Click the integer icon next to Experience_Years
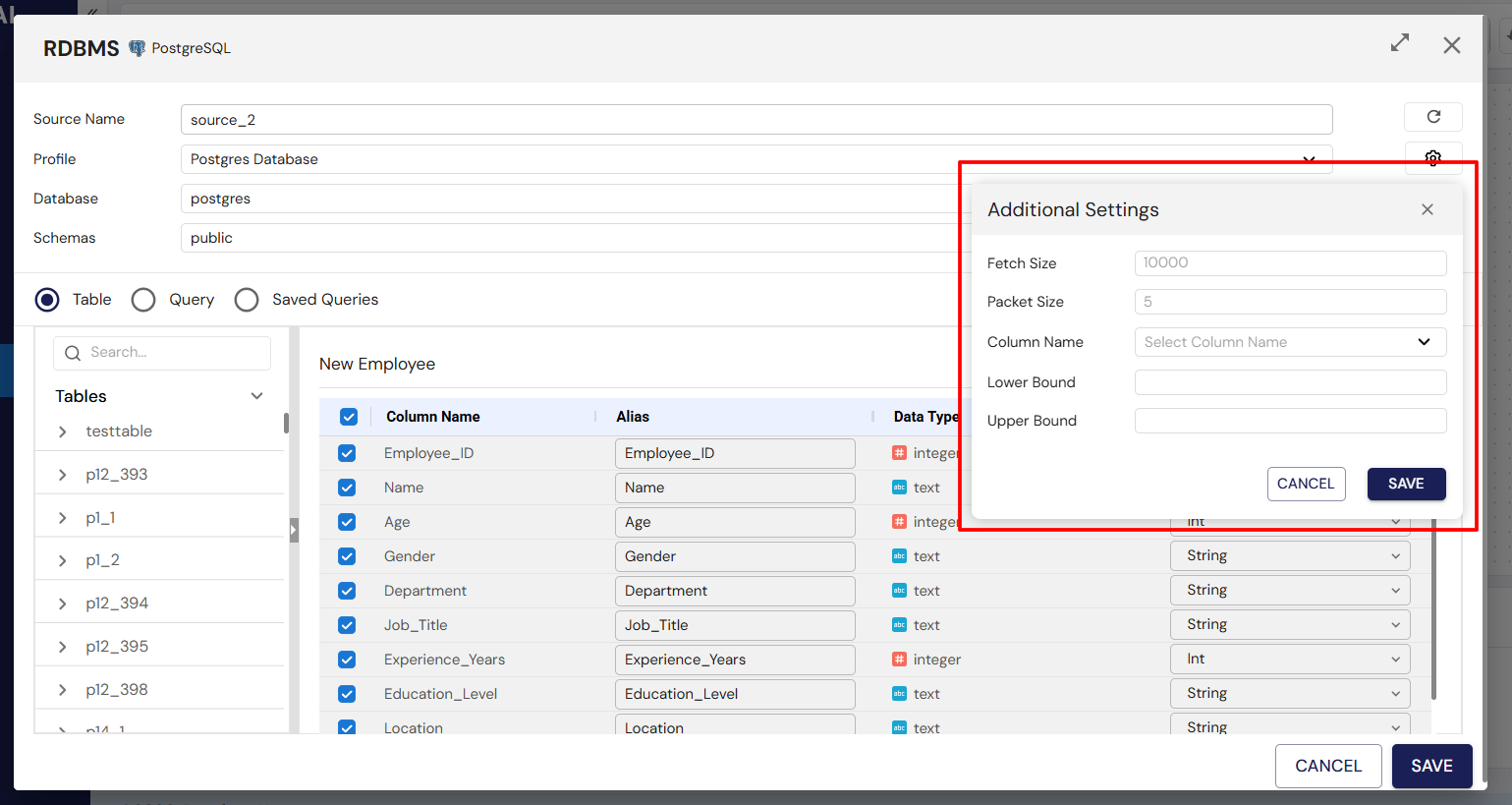 point(899,659)
